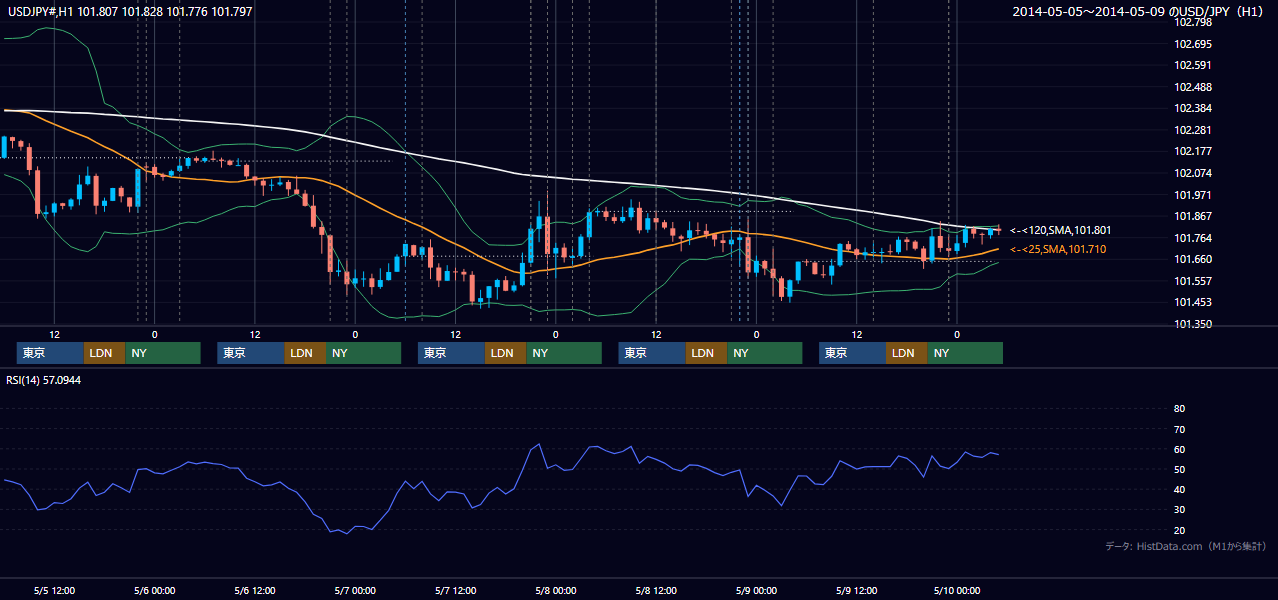Click price axis value 102.177

[1194, 151]
